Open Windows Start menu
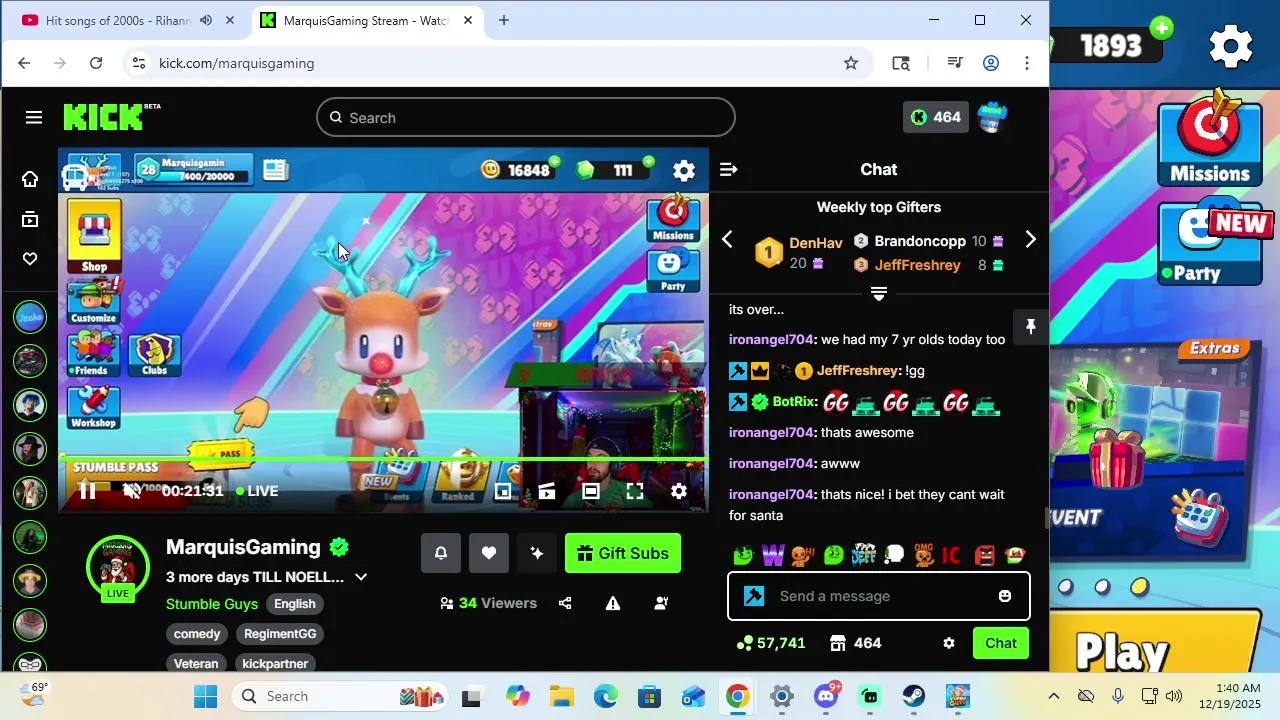Screen dimensions: 1280x720 [x=206, y=696]
